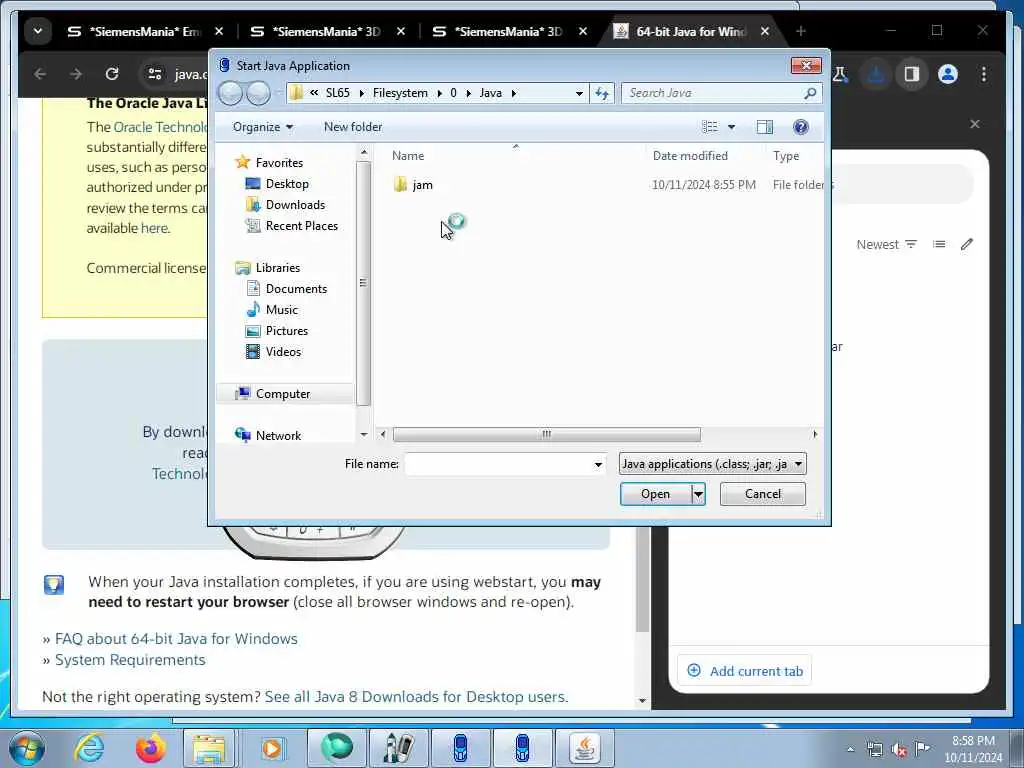Click the New folder button
The image size is (1024, 768).
pyautogui.click(x=353, y=127)
